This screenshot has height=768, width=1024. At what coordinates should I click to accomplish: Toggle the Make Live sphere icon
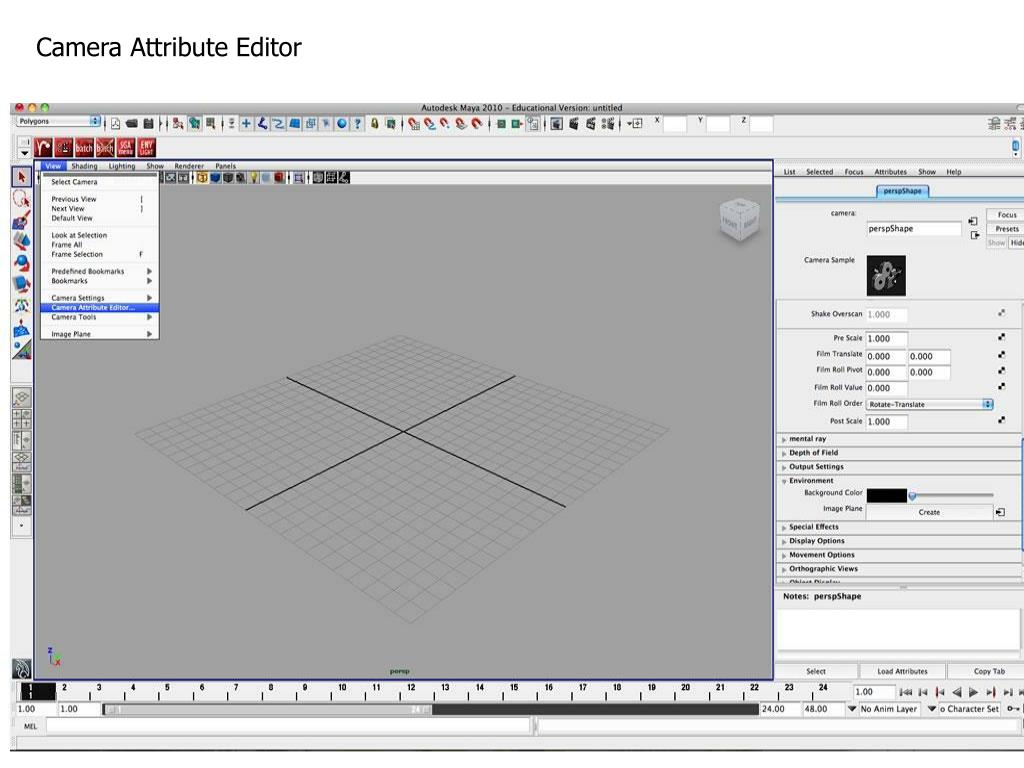[x=342, y=123]
